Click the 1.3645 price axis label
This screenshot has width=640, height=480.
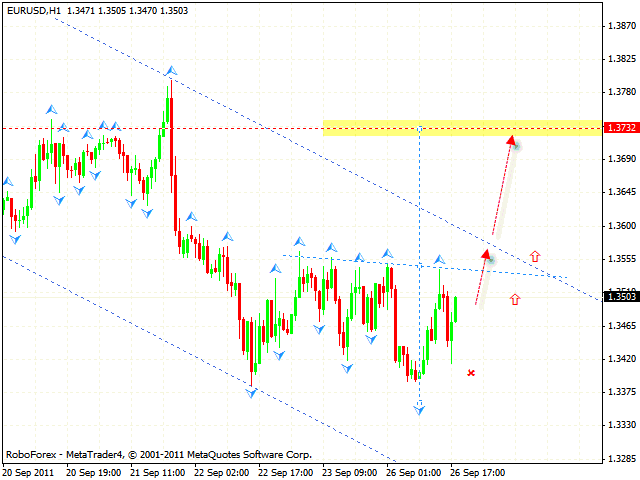tap(622, 192)
